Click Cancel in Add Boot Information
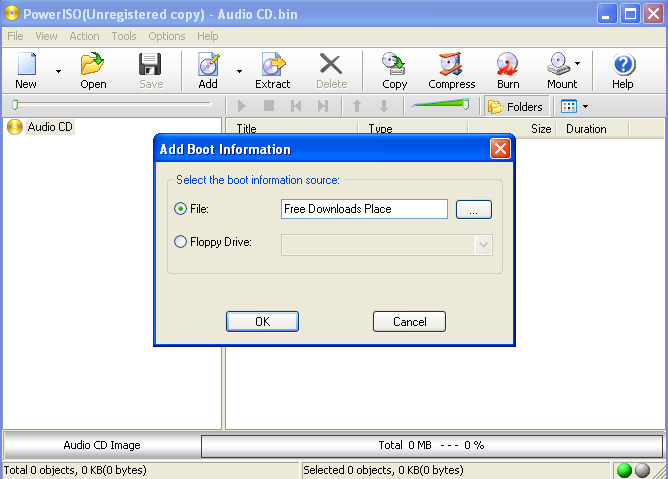 pyautogui.click(x=409, y=321)
